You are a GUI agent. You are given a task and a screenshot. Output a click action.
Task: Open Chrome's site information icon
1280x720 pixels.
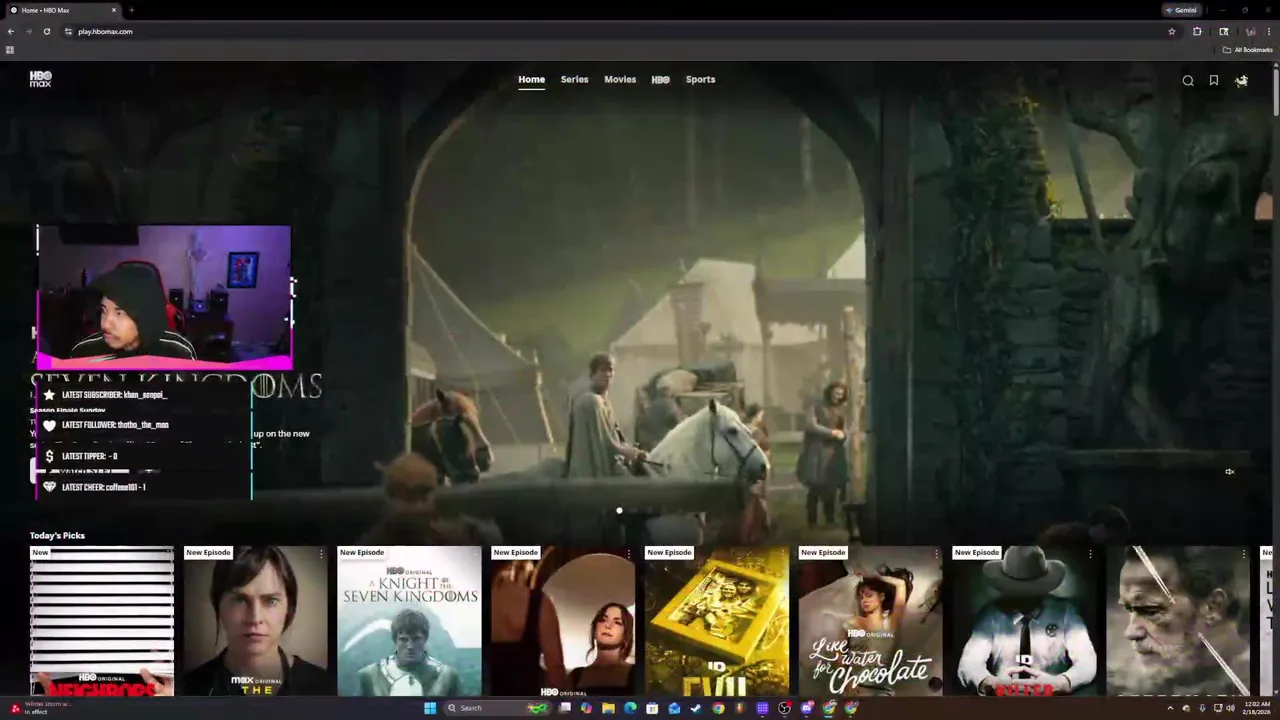(x=68, y=31)
